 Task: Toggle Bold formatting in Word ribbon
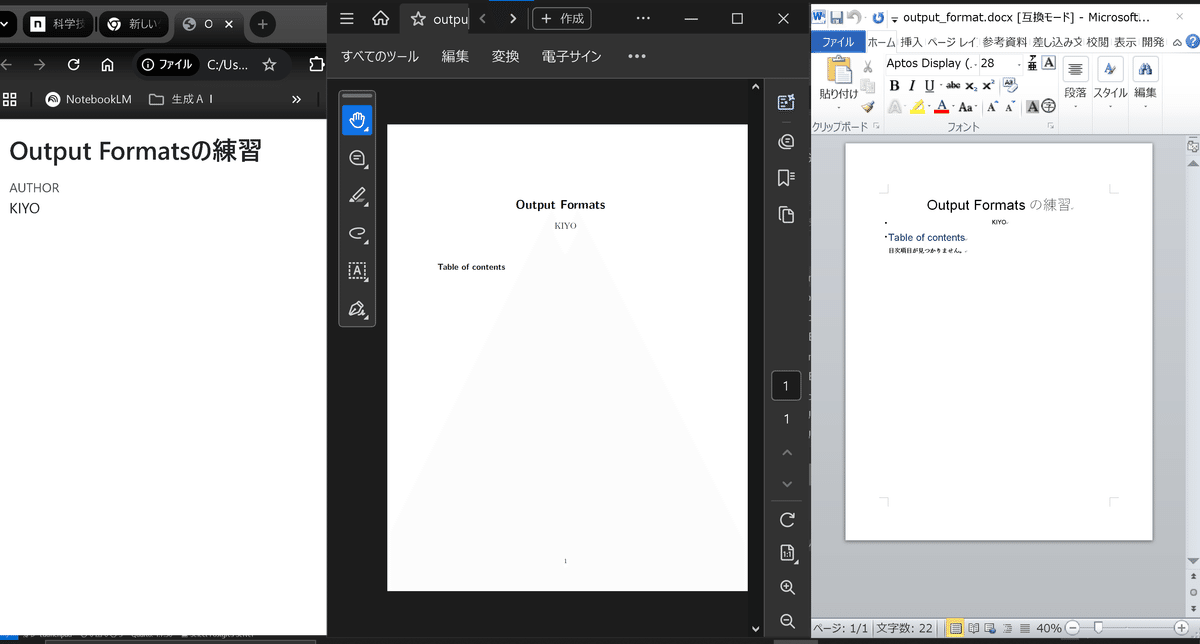pos(895,85)
